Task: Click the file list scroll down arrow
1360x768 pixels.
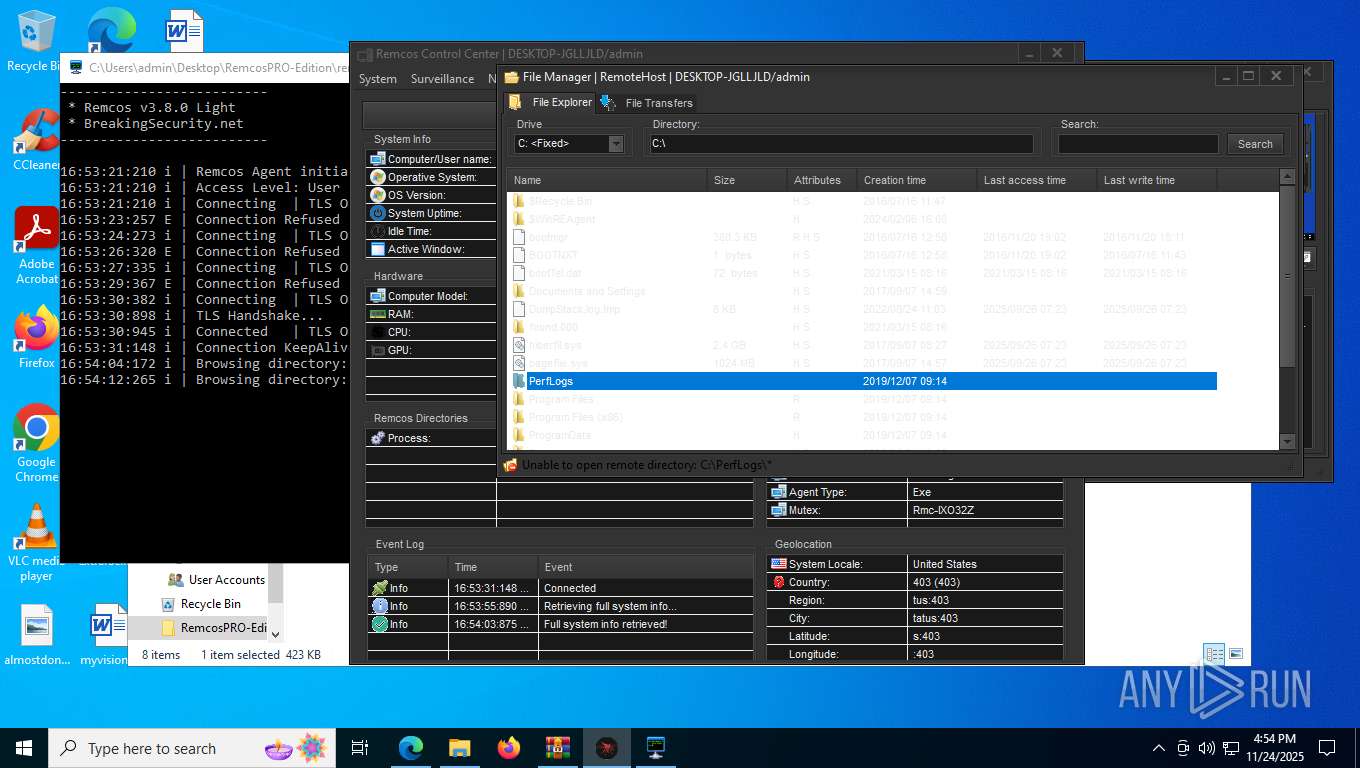Action: (1288, 441)
